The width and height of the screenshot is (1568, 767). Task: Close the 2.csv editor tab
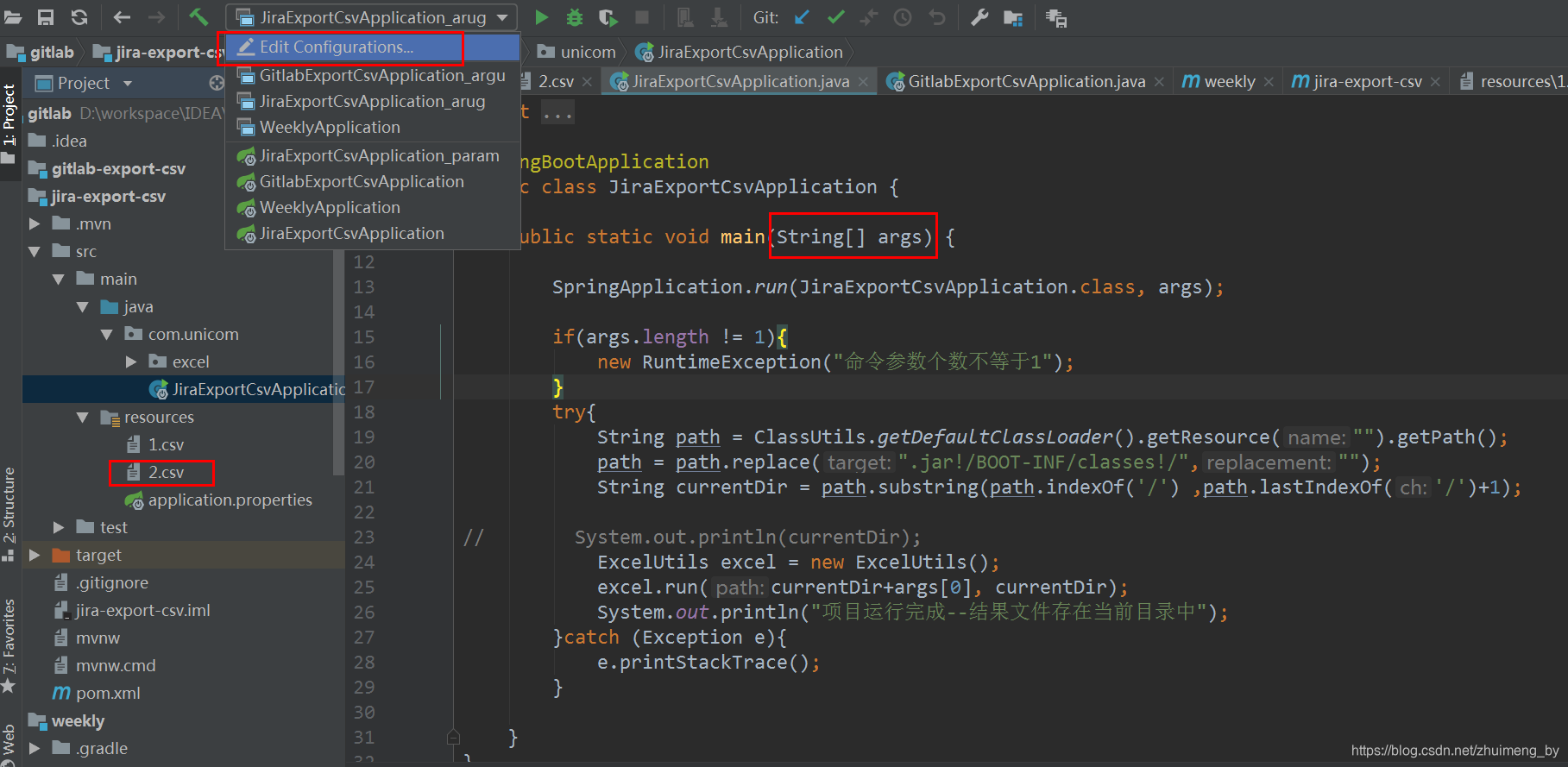[x=587, y=82]
